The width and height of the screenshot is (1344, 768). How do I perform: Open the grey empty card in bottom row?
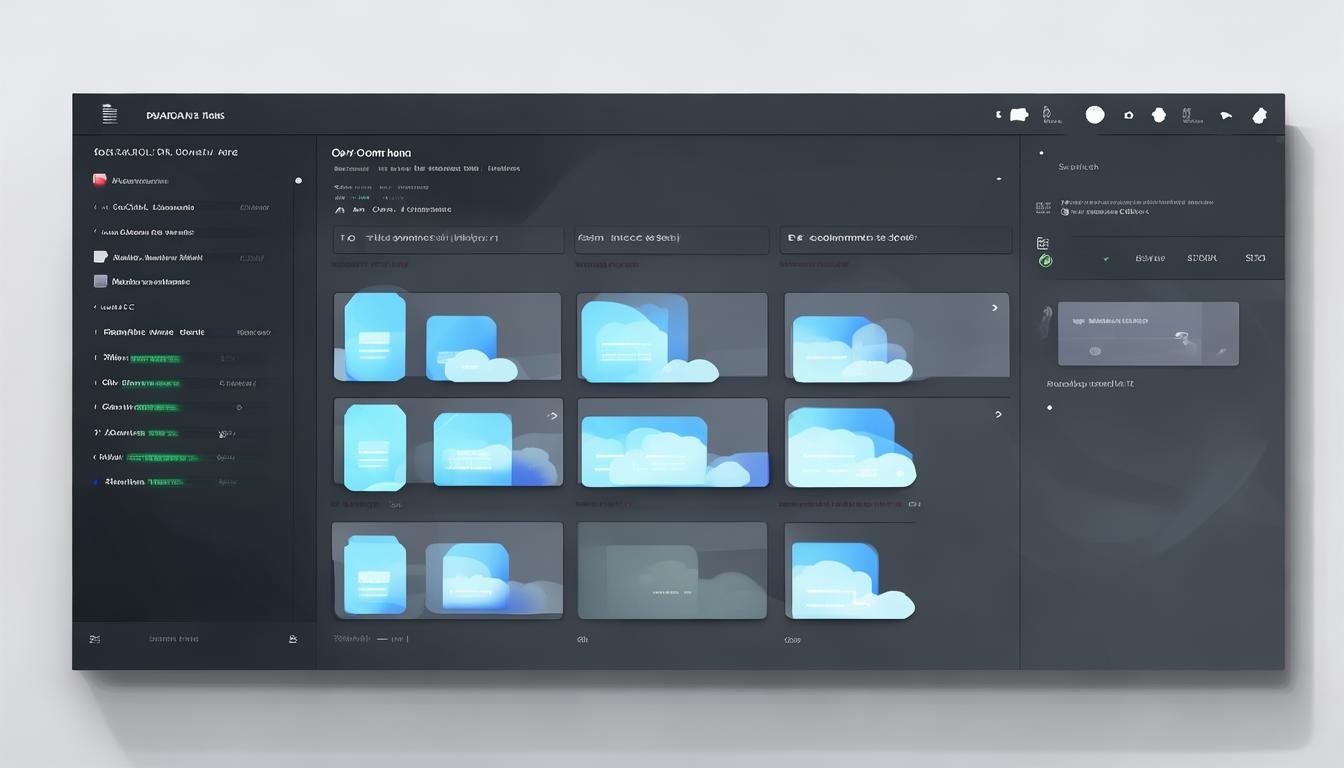pos(672,570)
